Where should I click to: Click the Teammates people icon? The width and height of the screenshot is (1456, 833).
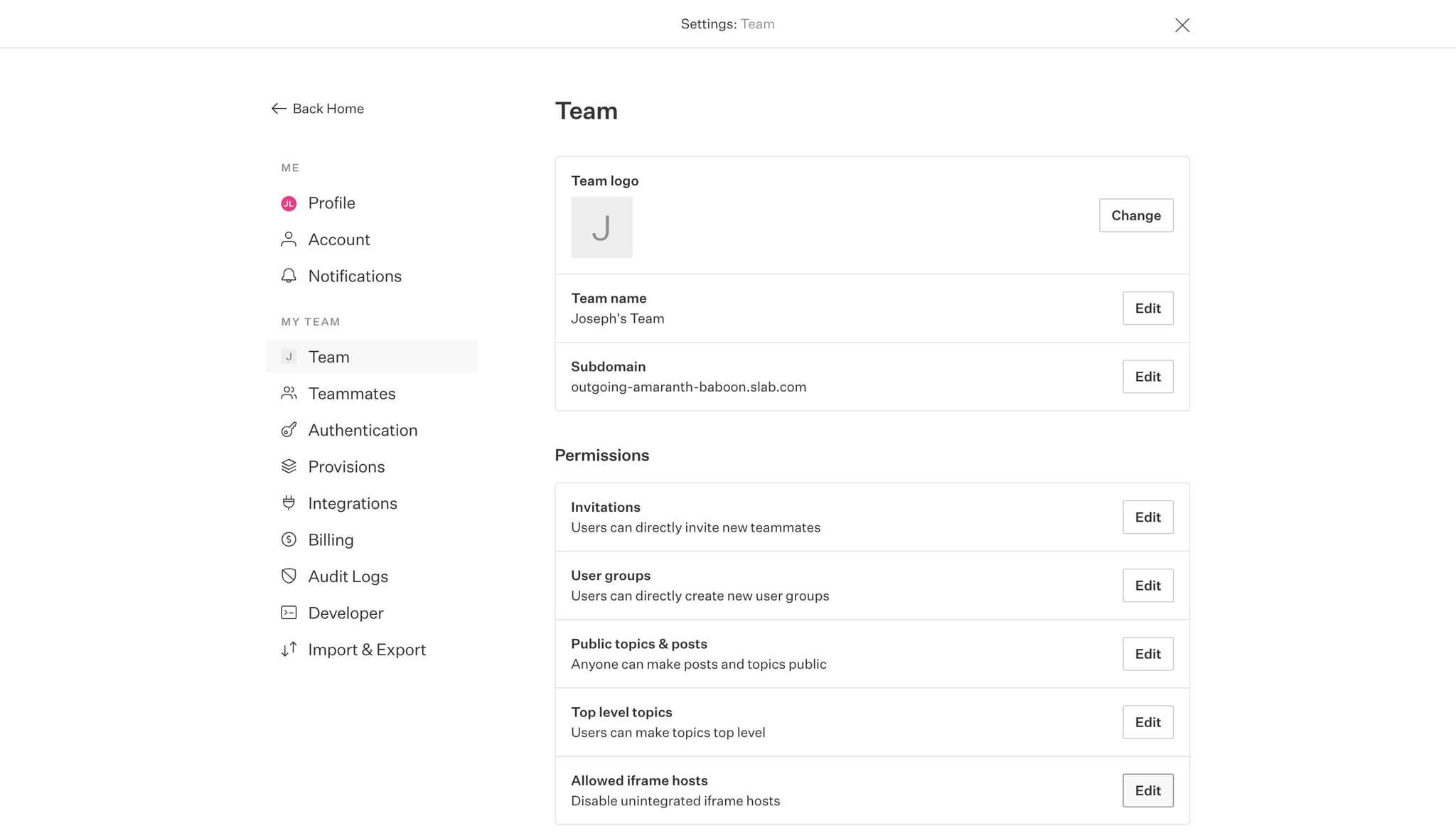[289, 393]
